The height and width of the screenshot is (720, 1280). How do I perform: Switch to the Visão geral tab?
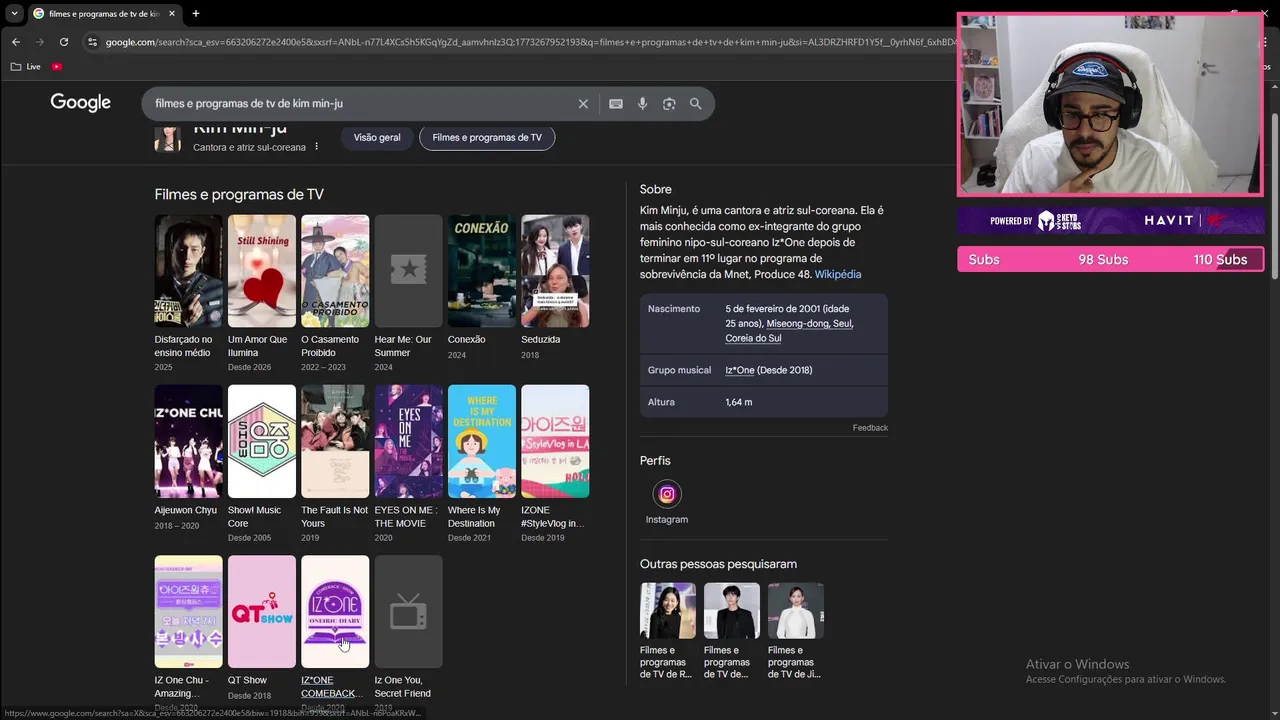(377, 138)
